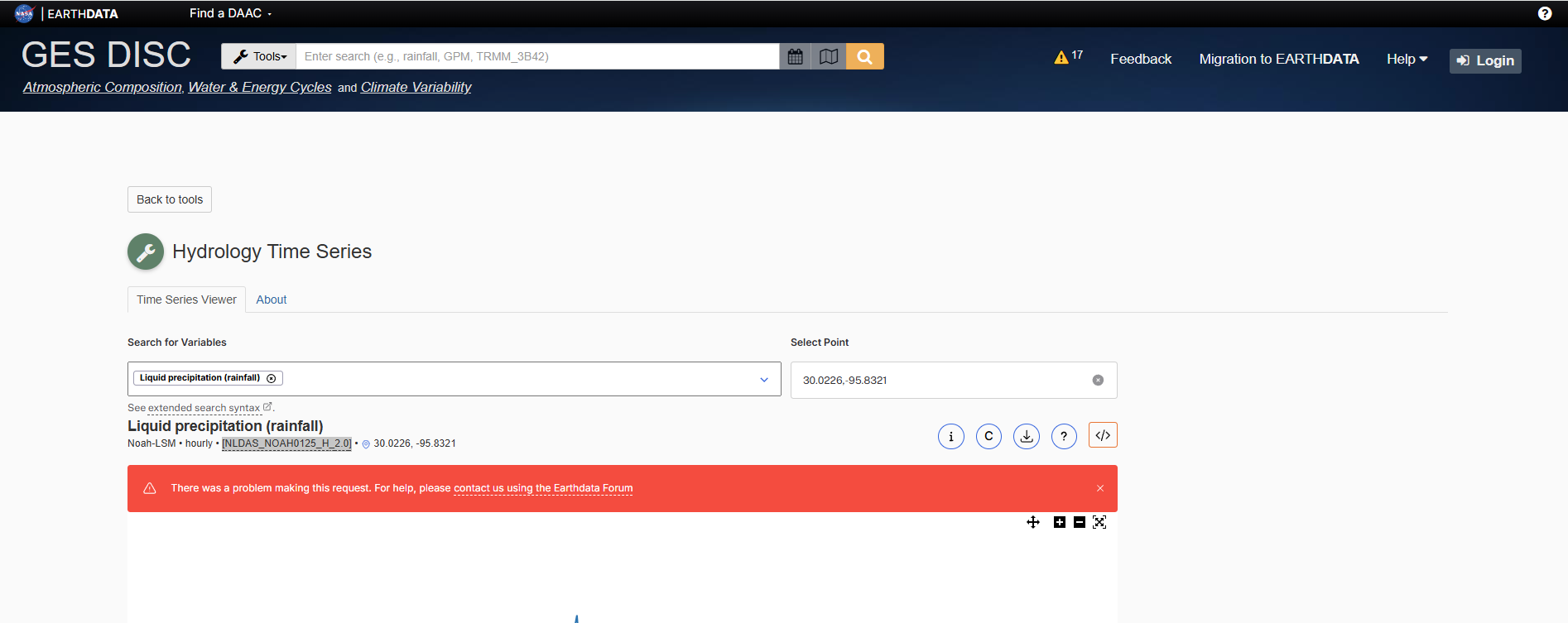The width and height of the screenshot is (1568, 623).
Task: Click the main search input field
Action: click(x=537, y=56)
